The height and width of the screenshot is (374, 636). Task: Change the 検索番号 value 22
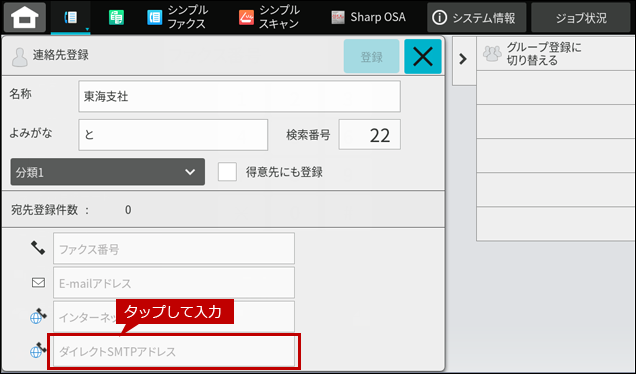click(x=370, y=135)
